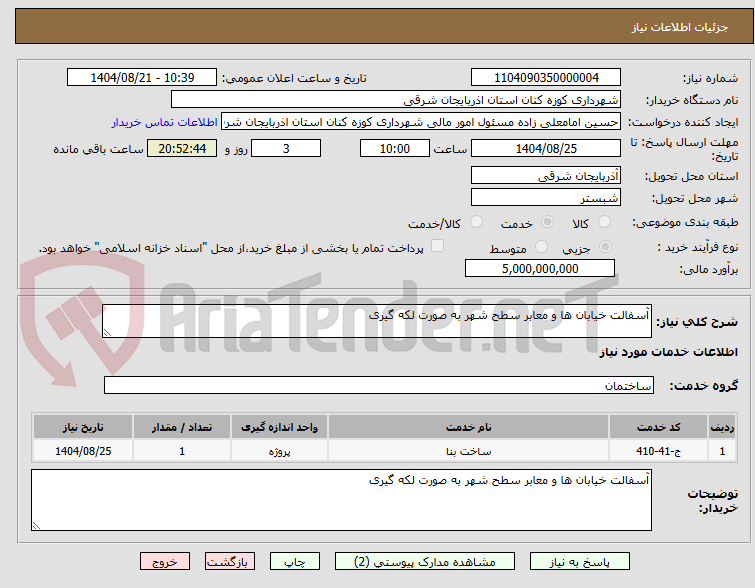Click the نام خدمت column header
The width and height of the screenshot is (755, 588).
coord(469,427)
